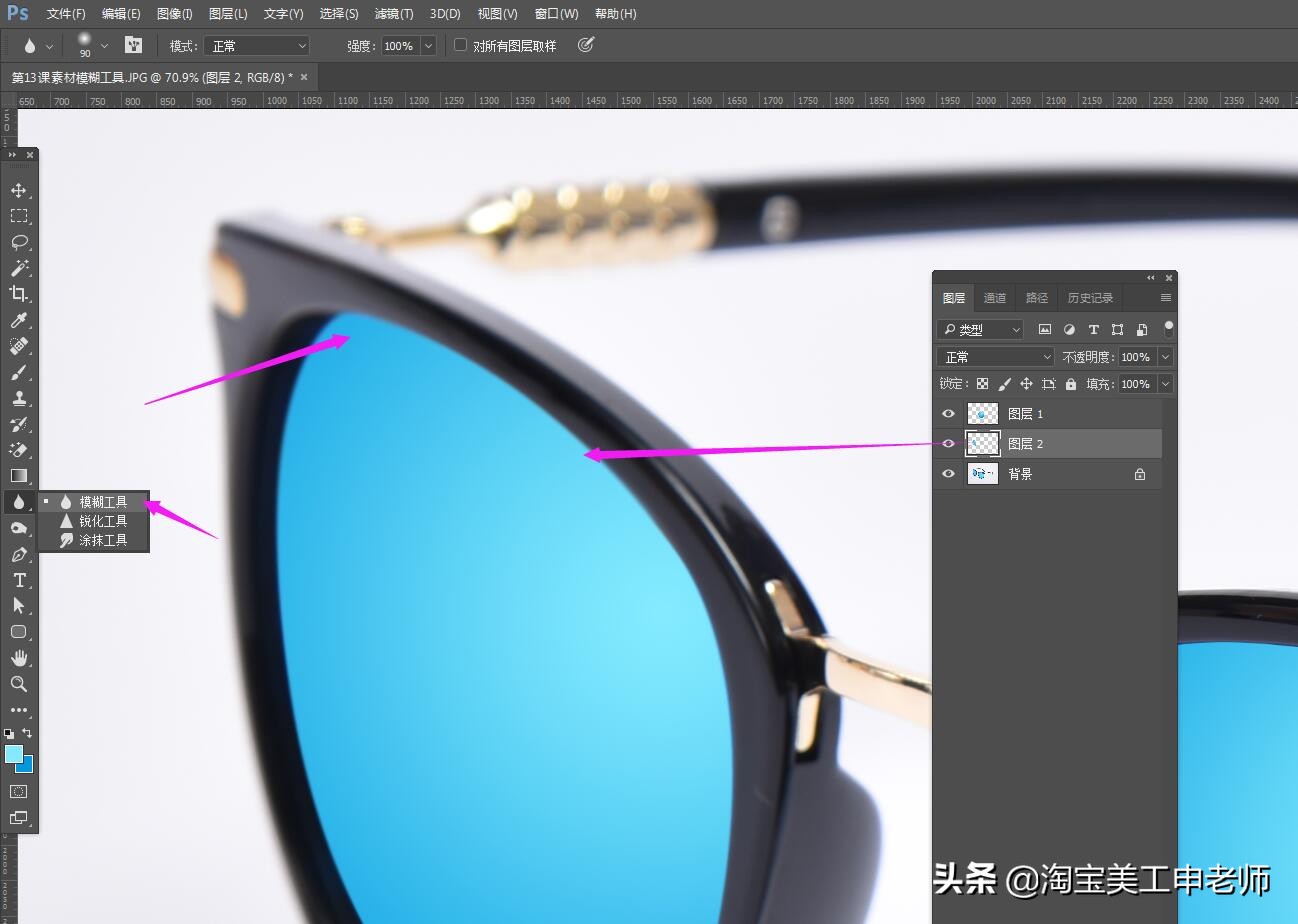This screenshot has width=1298, height=924.
Task: Open the 滤镜(T) menu
Action: click(x=394, y=14)
